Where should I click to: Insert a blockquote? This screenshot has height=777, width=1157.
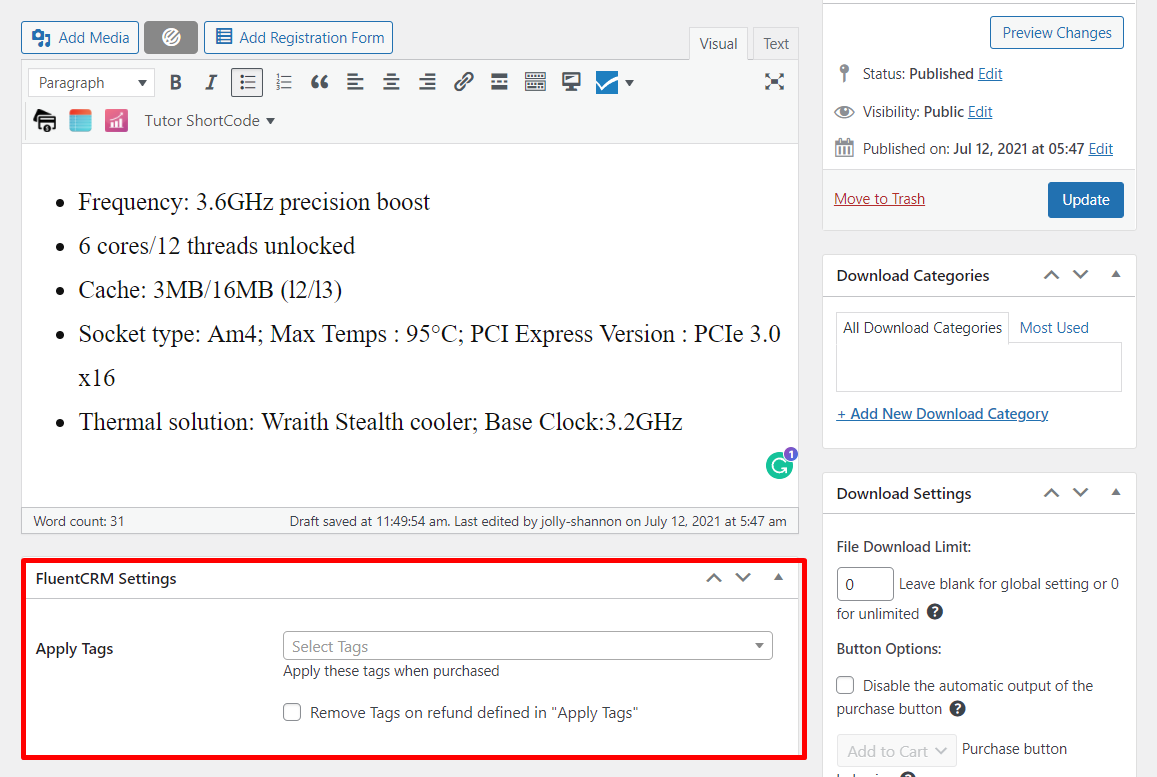coord(320,83)
